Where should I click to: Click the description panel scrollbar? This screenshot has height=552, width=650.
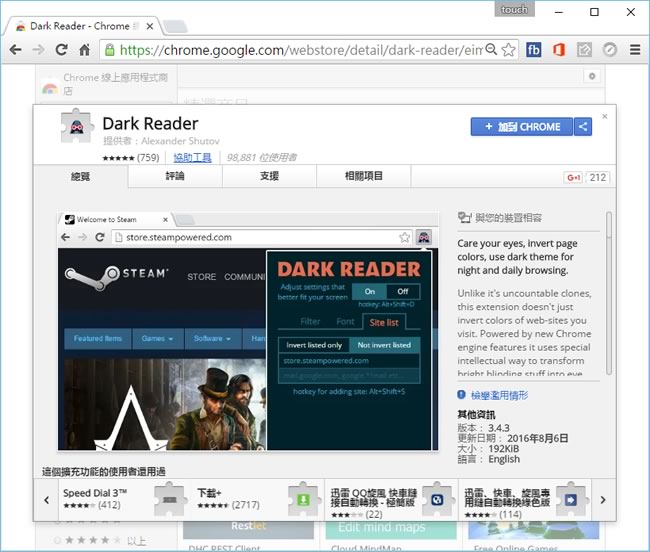click(609, 293)
